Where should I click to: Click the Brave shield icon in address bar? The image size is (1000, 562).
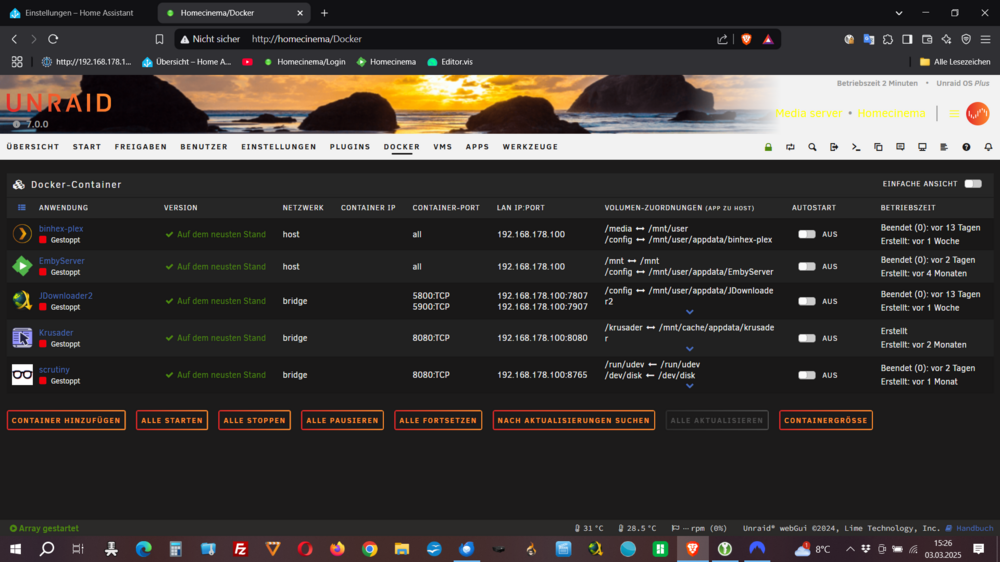tap(746, 39)
